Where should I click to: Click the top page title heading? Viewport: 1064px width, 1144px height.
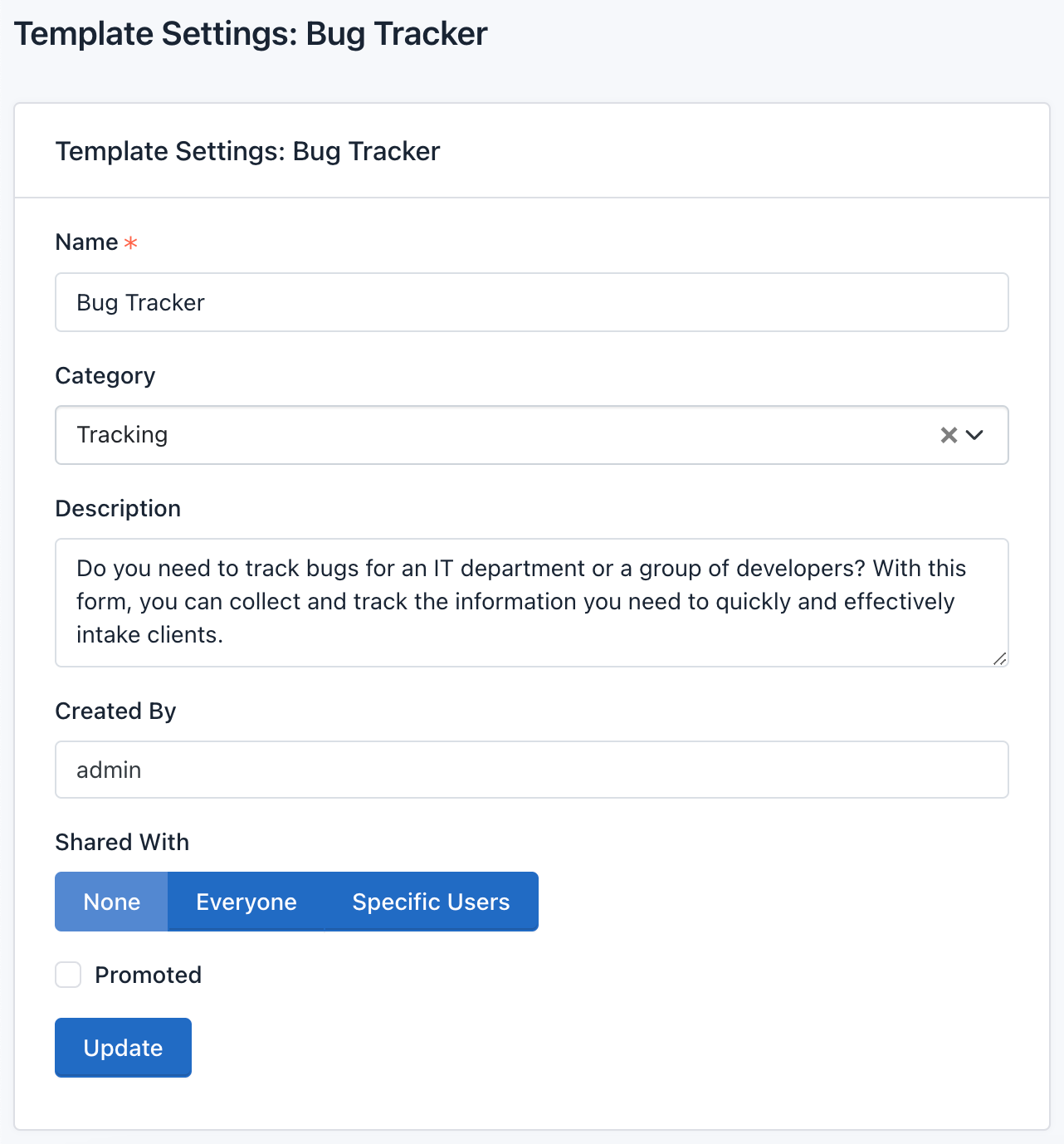pyautogui.click(x=251, y=34)
